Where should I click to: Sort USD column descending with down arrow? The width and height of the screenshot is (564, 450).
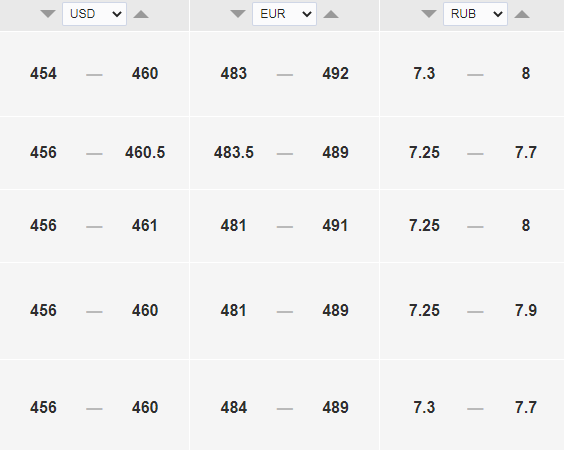[48, 14]
